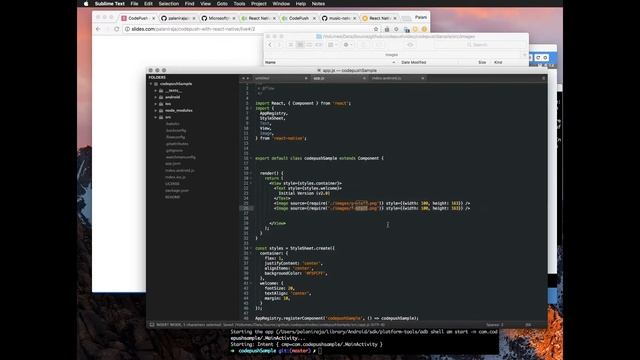Switch to the palaniraja GitHub Chrome tab

pos(178,18)
